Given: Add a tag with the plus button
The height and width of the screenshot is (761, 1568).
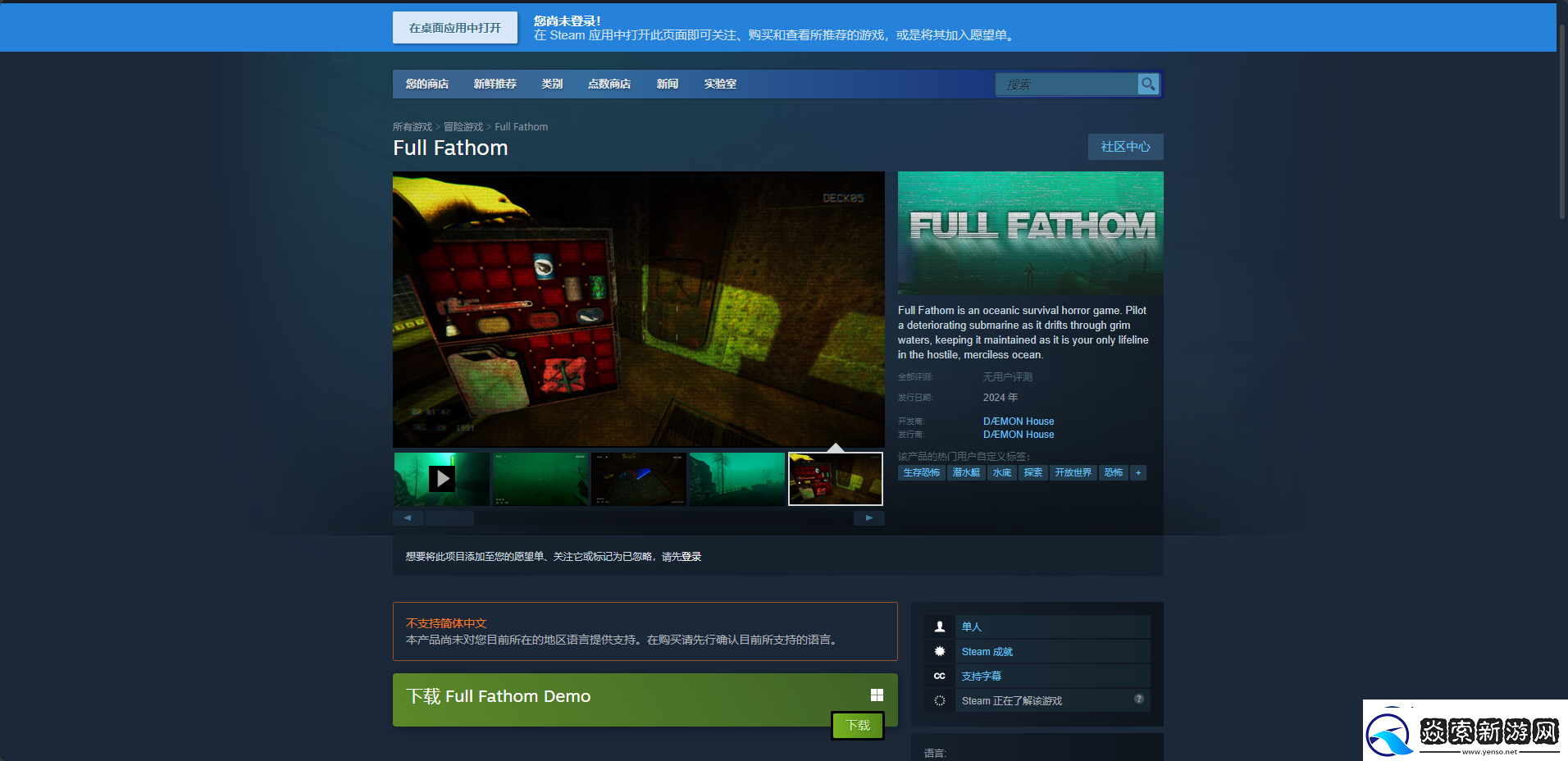Looking at the screenshot, I should click(1137, 472).
